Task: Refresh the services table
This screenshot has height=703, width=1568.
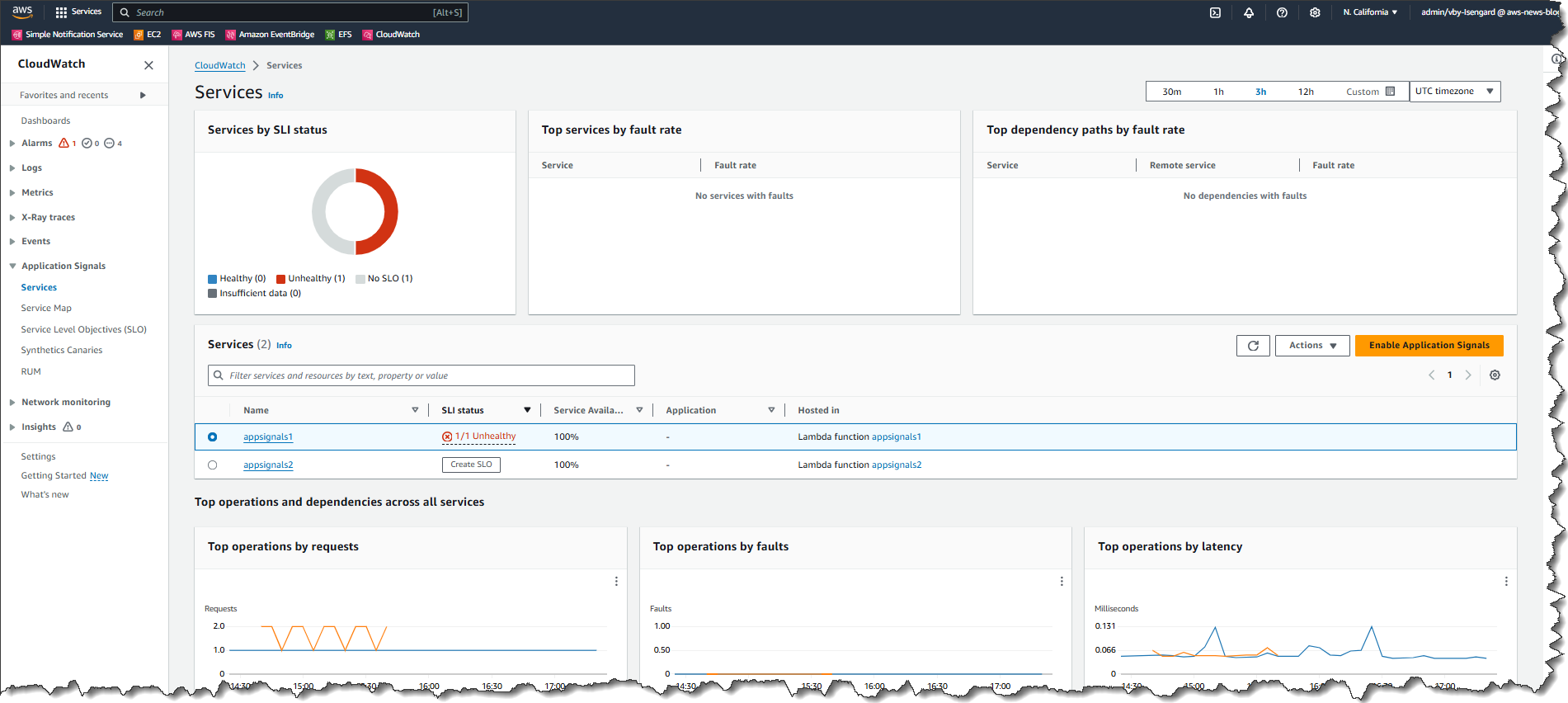Action: pos(1253,346)
